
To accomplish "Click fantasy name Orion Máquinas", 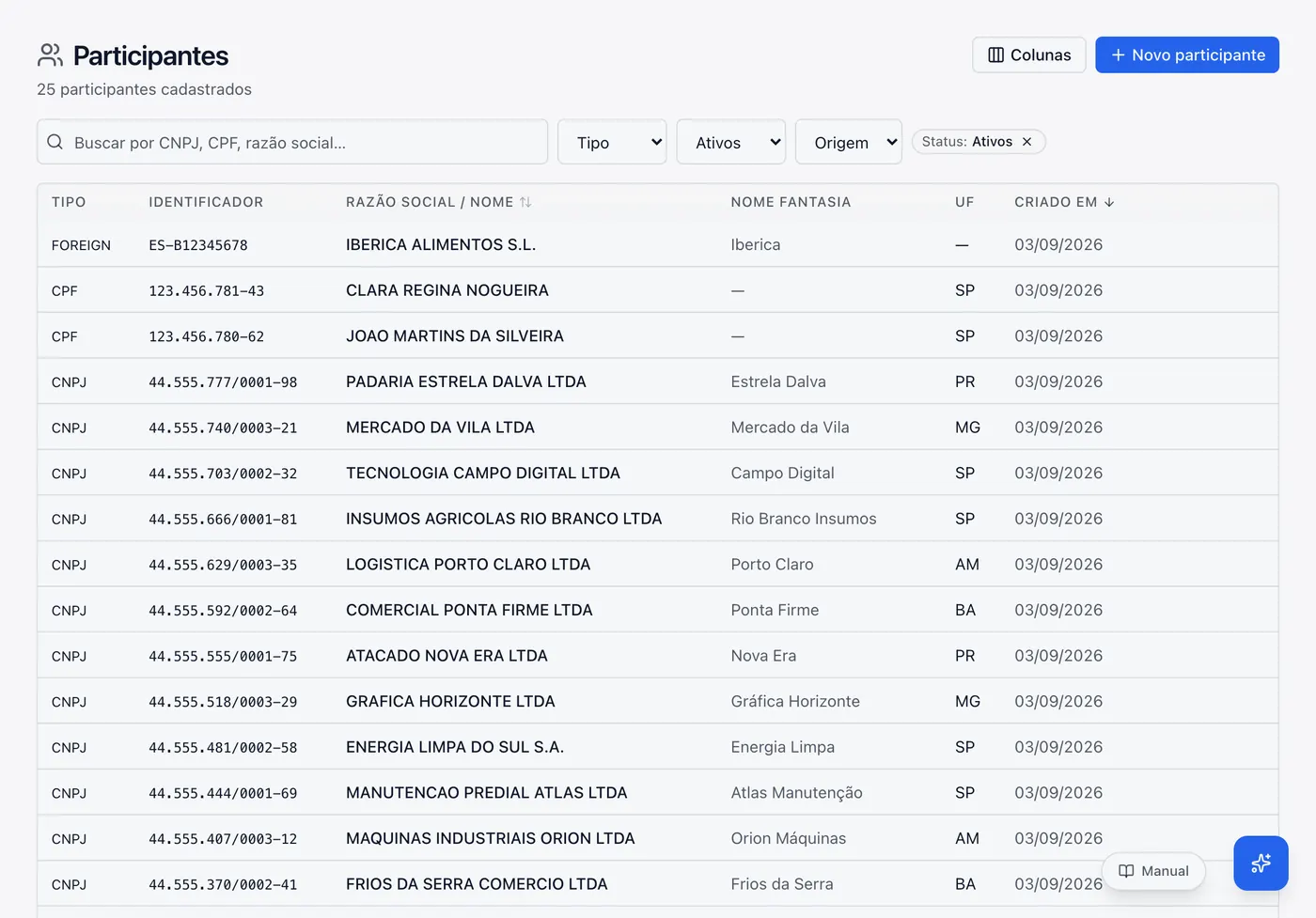I will point(789,838).
